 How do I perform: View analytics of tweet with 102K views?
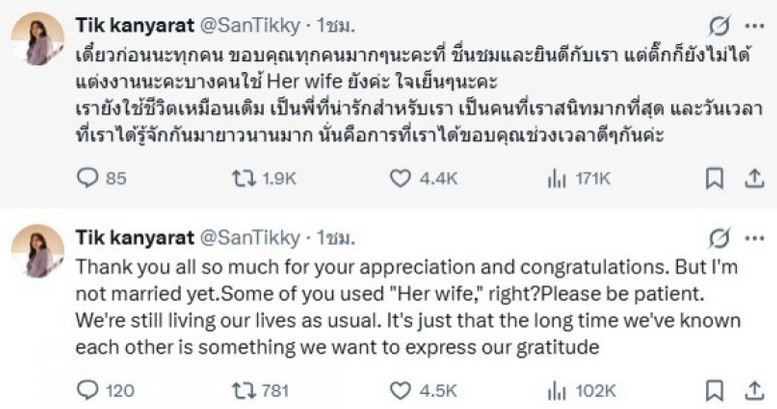tap(556, 389)
